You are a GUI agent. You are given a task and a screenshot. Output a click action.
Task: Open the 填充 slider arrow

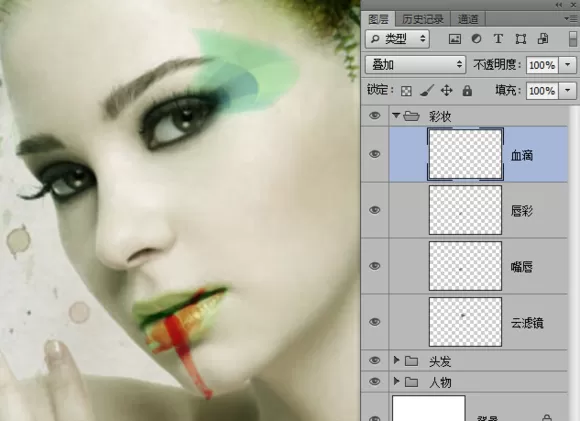[568, 91]
